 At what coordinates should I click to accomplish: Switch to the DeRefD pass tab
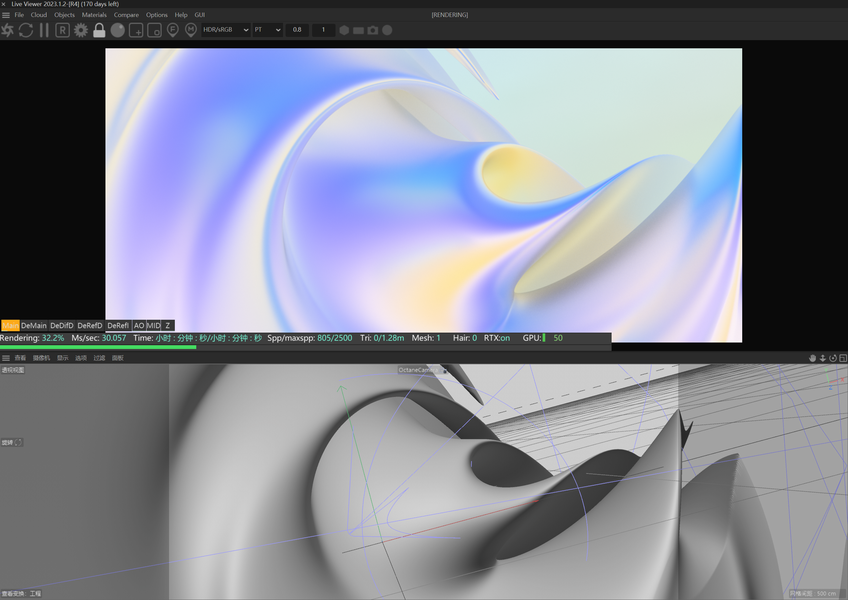pos(90,325)
